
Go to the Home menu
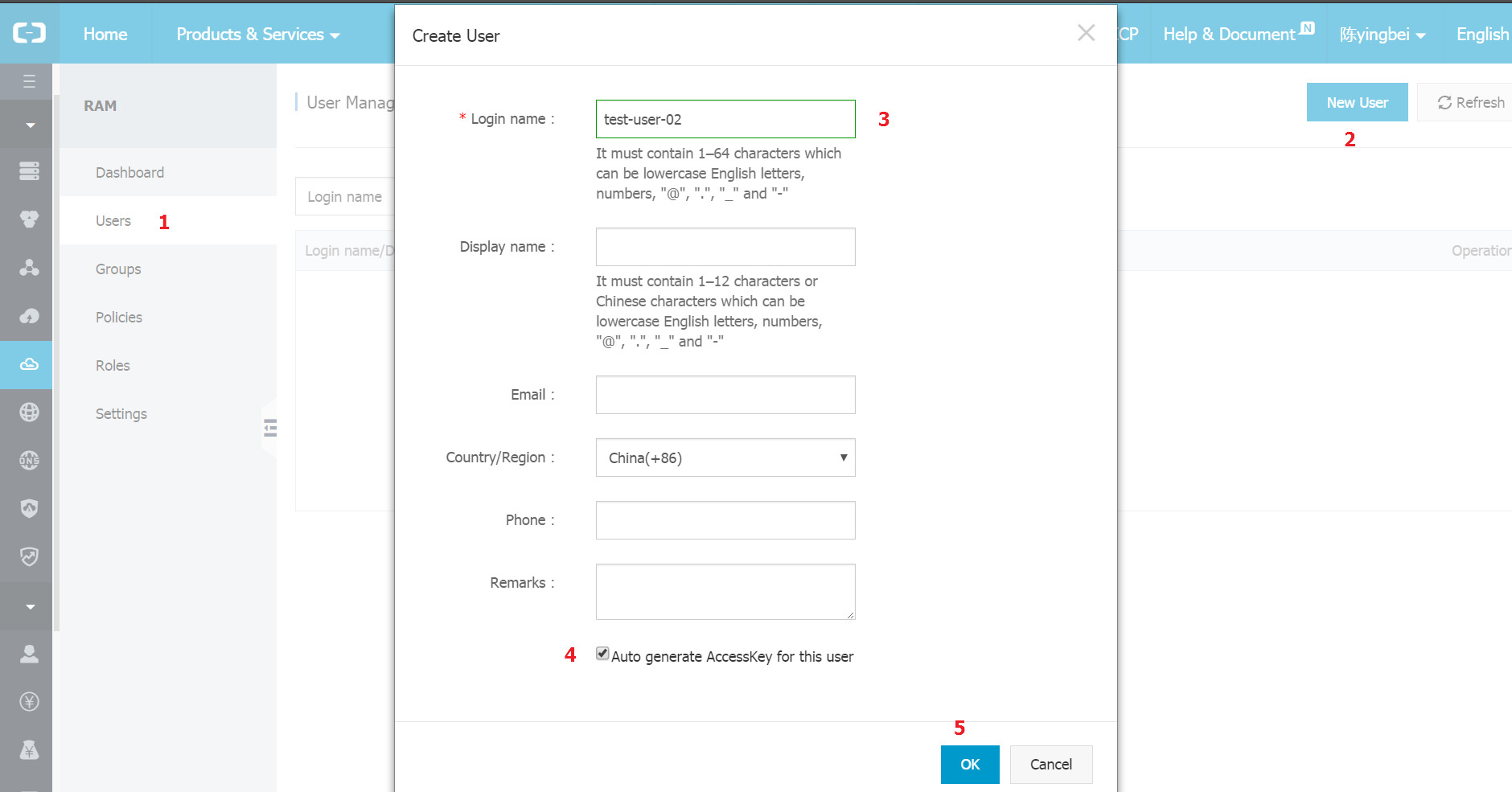click(105, 34)
